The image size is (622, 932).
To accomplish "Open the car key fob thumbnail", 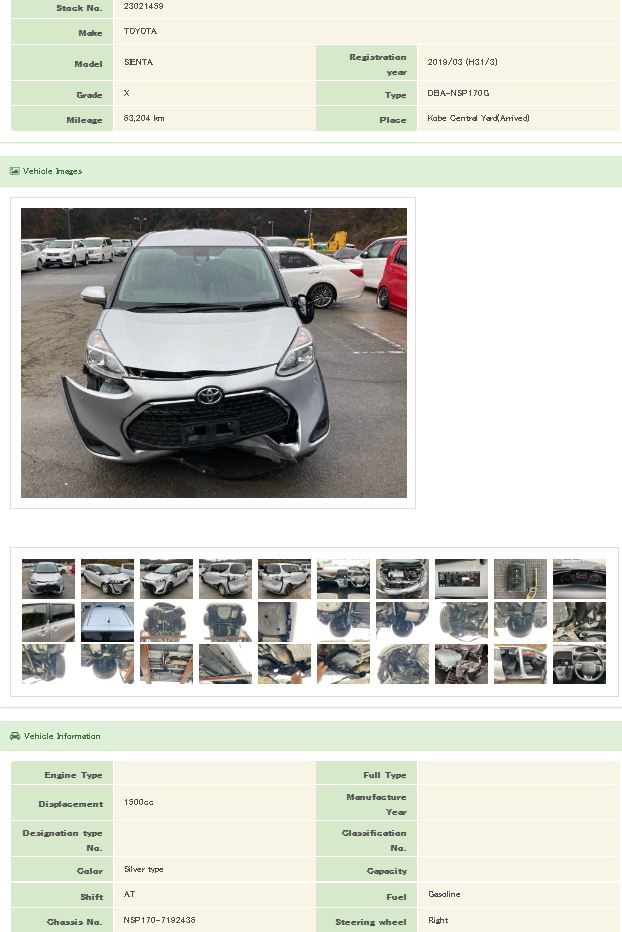I will pyautogui.click(x=520, y=579).
